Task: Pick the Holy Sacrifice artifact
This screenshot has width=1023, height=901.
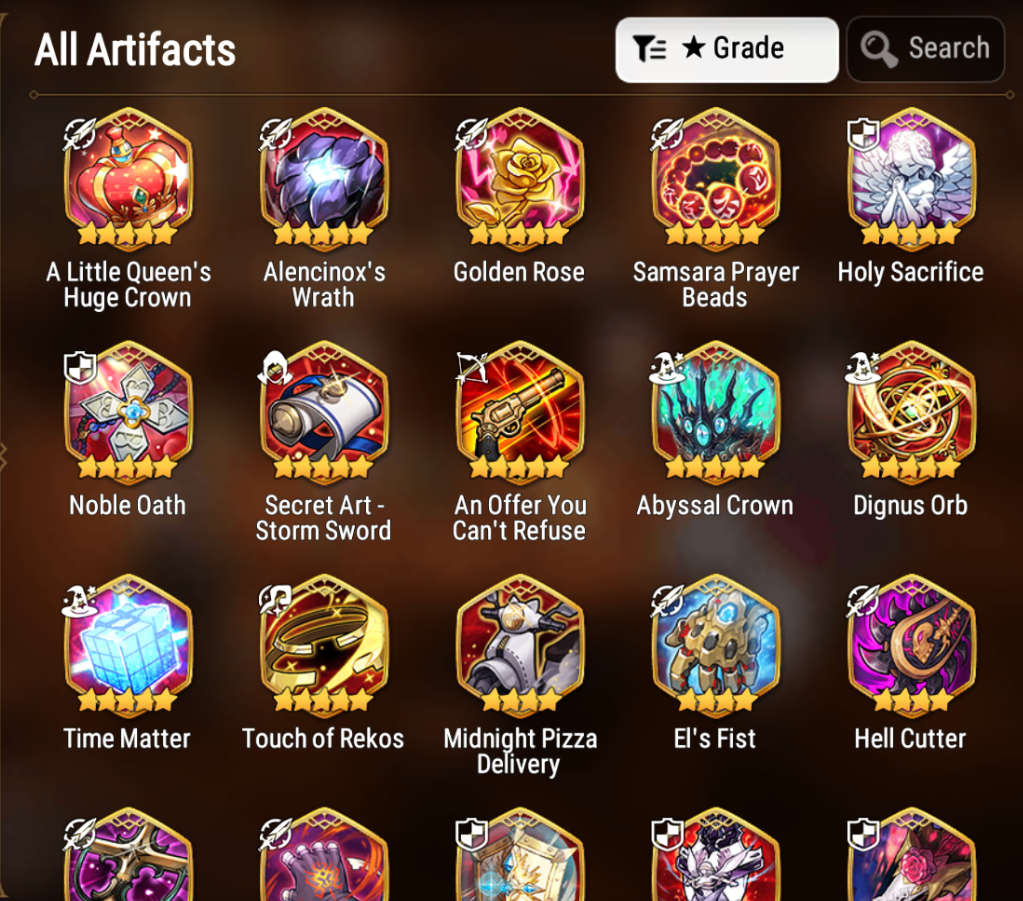Action: click(x=911, y=179)
